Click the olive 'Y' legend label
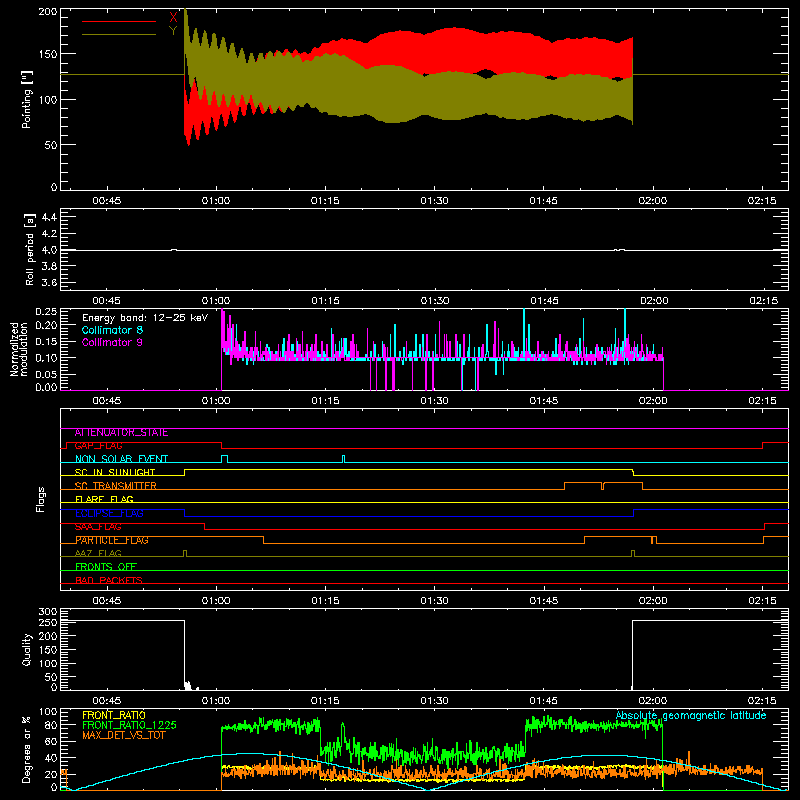800x800 pixels. click(173, 31)
